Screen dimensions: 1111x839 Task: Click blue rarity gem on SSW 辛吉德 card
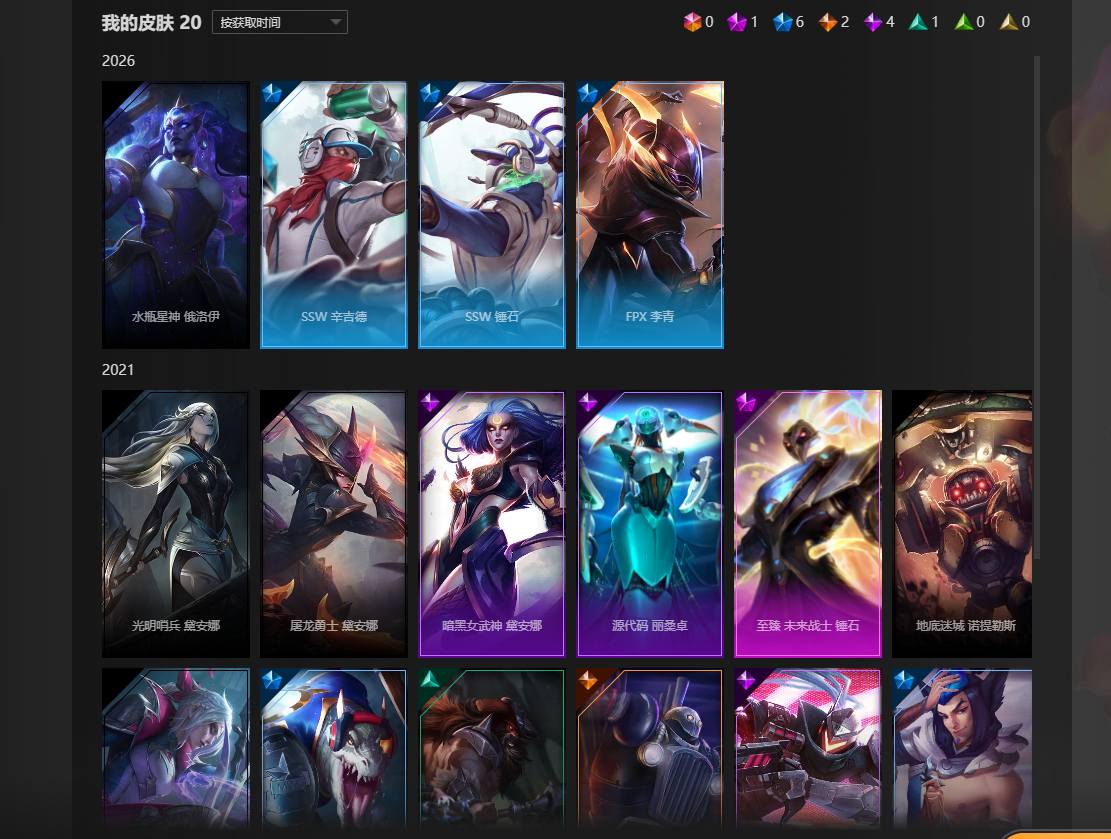272,93
